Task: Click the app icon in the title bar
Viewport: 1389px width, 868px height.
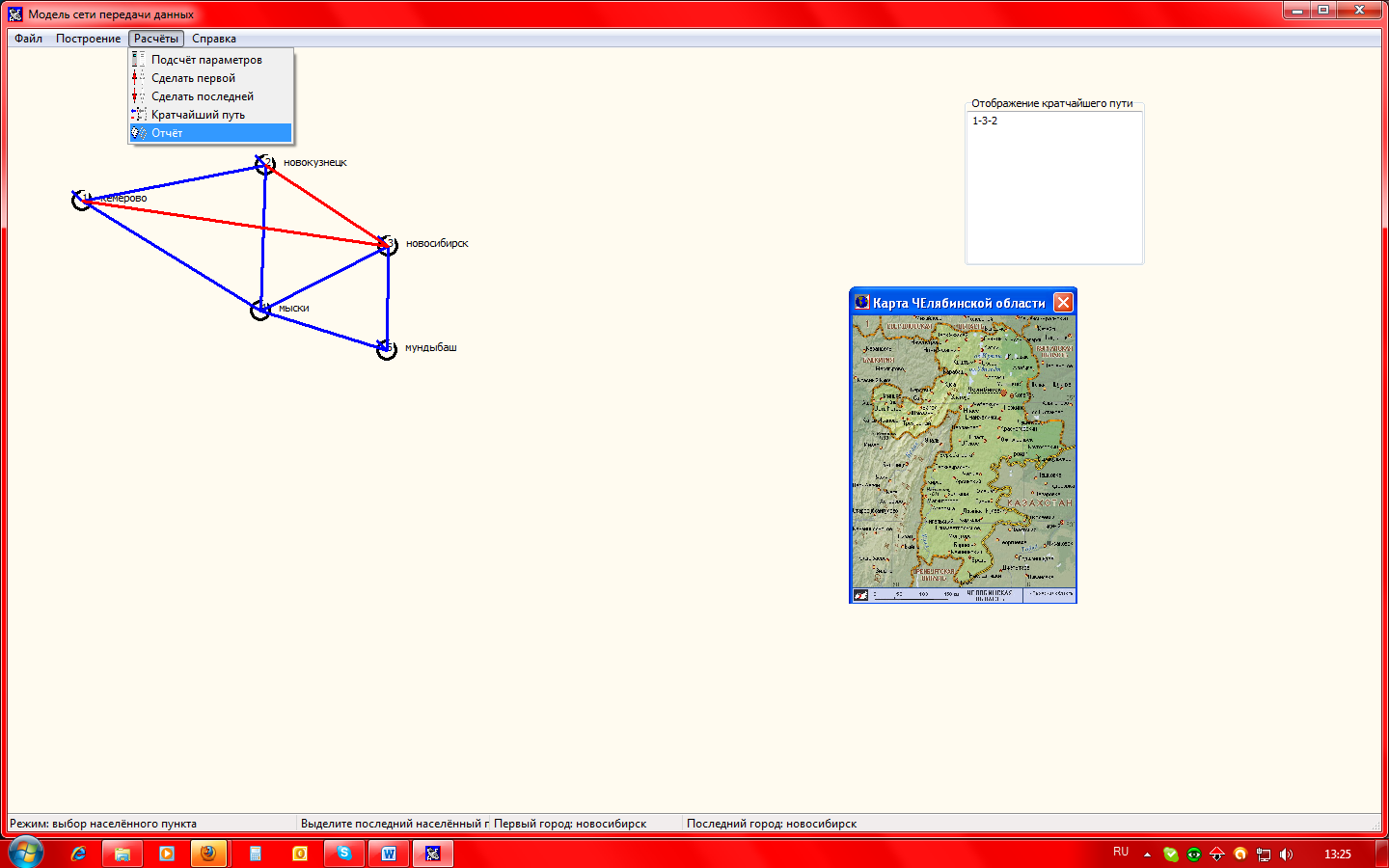Action: (15, 14)
